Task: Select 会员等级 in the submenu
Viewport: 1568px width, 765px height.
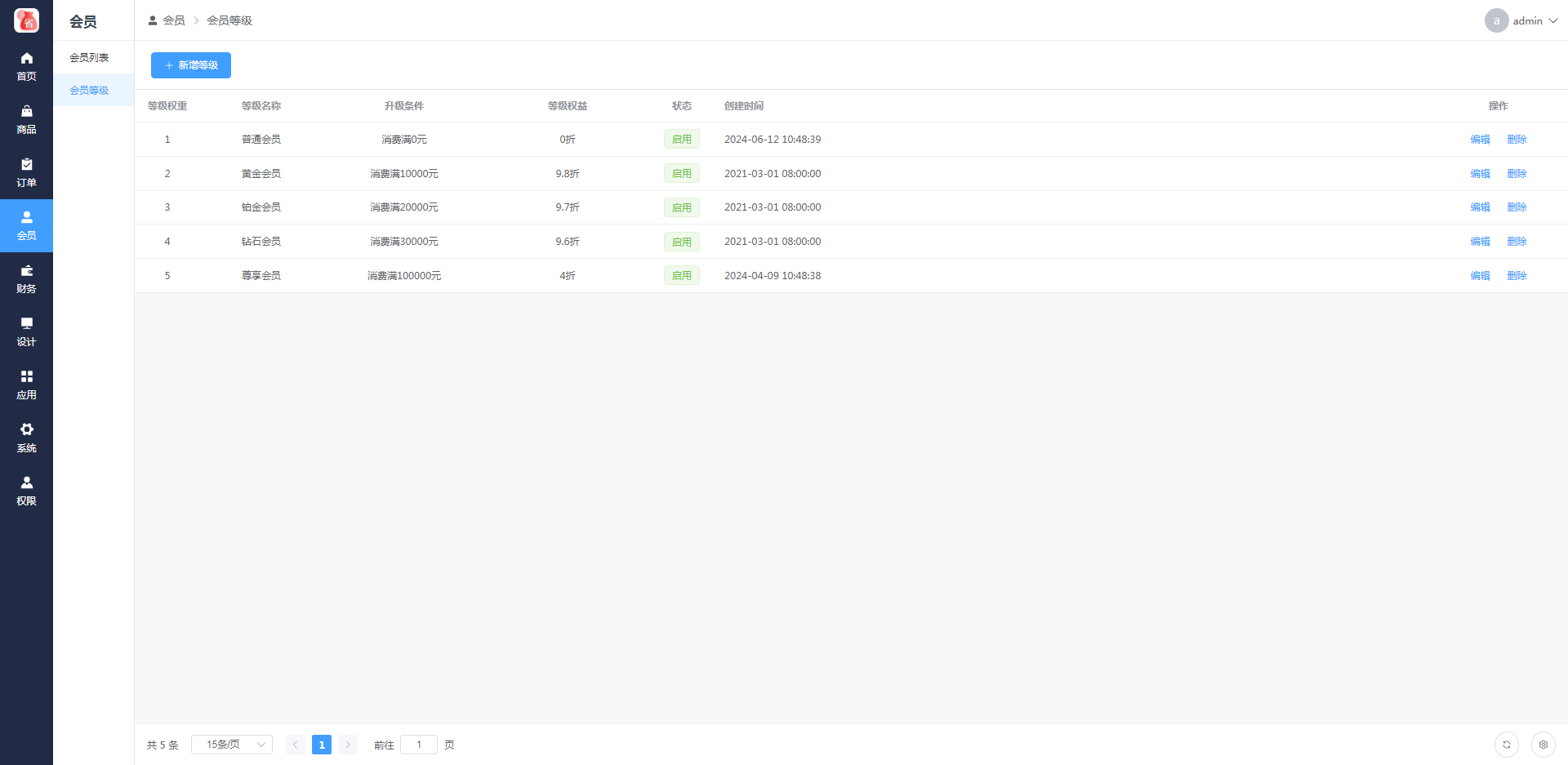Action: click(x=89, y=90)
